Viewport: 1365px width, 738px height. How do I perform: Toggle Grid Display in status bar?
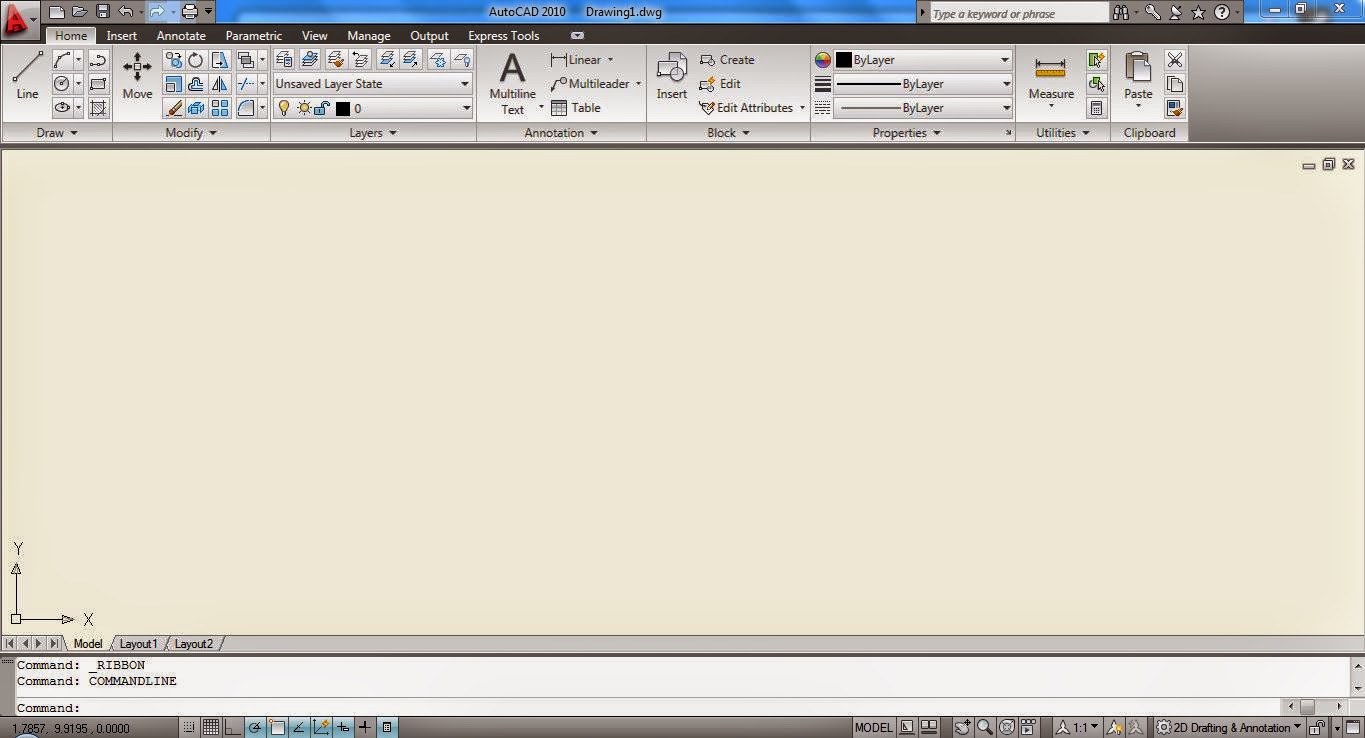211,728
